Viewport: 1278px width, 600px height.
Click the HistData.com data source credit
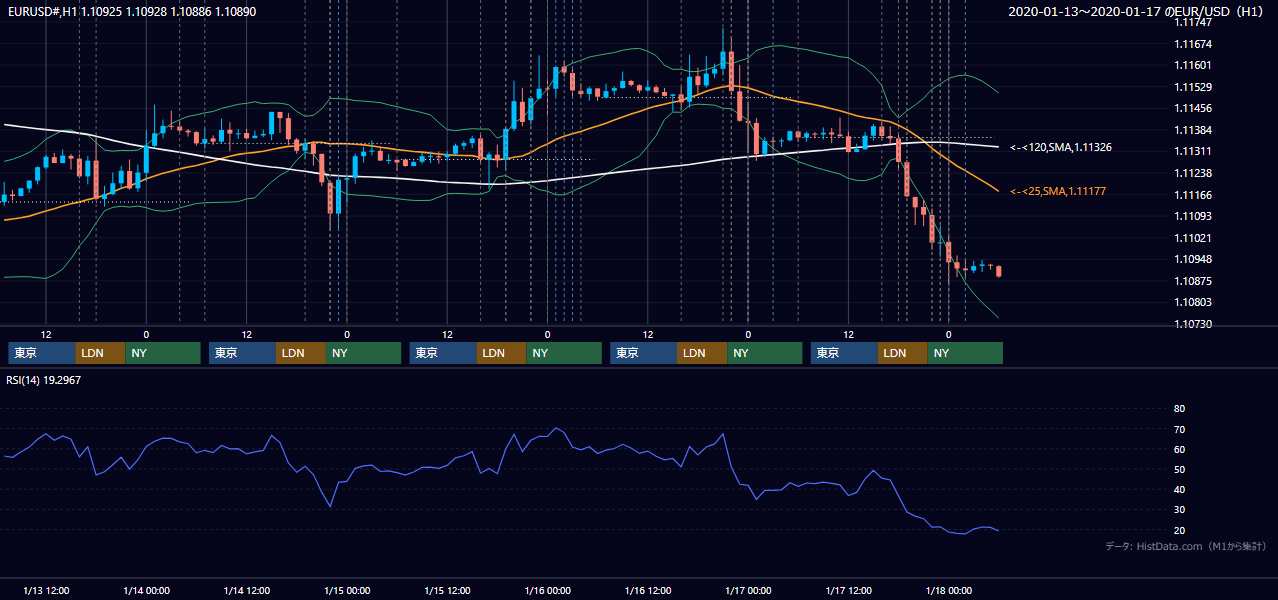click(x=1185, y=547)
